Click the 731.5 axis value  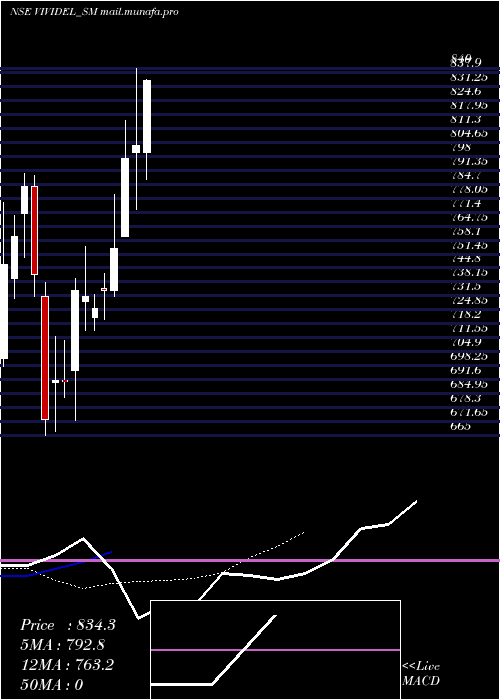click(466, 286)
